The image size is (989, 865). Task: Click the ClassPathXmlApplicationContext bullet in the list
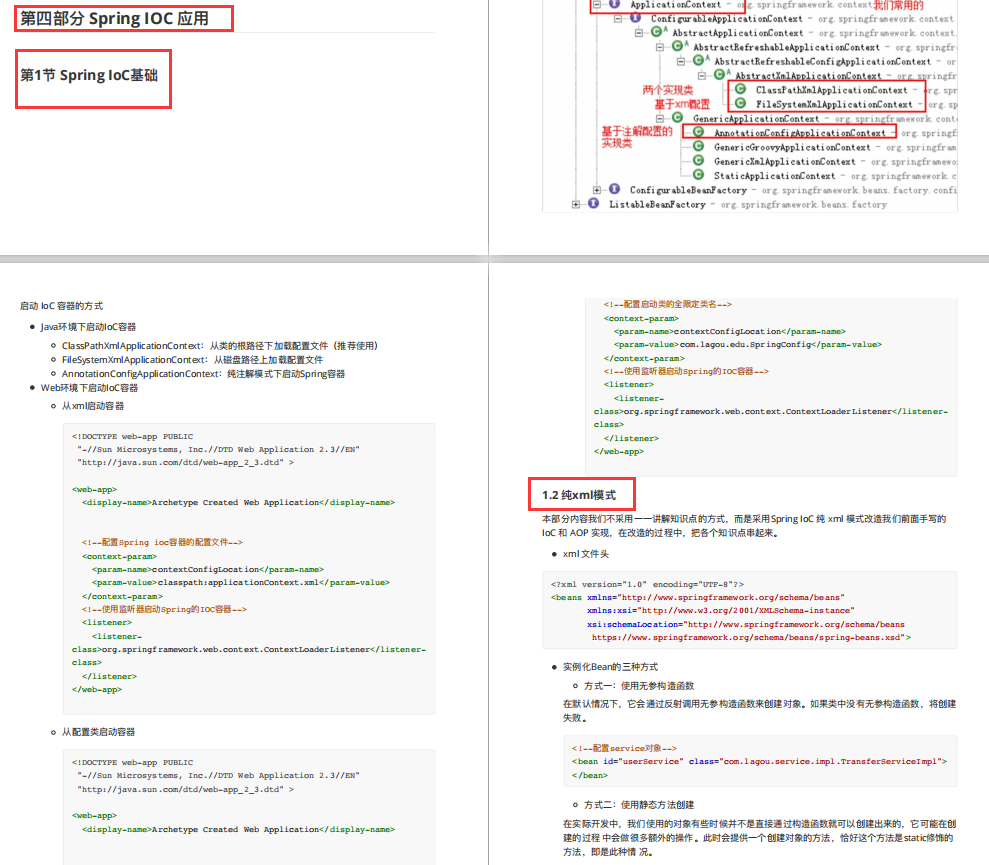coord(219,346)
